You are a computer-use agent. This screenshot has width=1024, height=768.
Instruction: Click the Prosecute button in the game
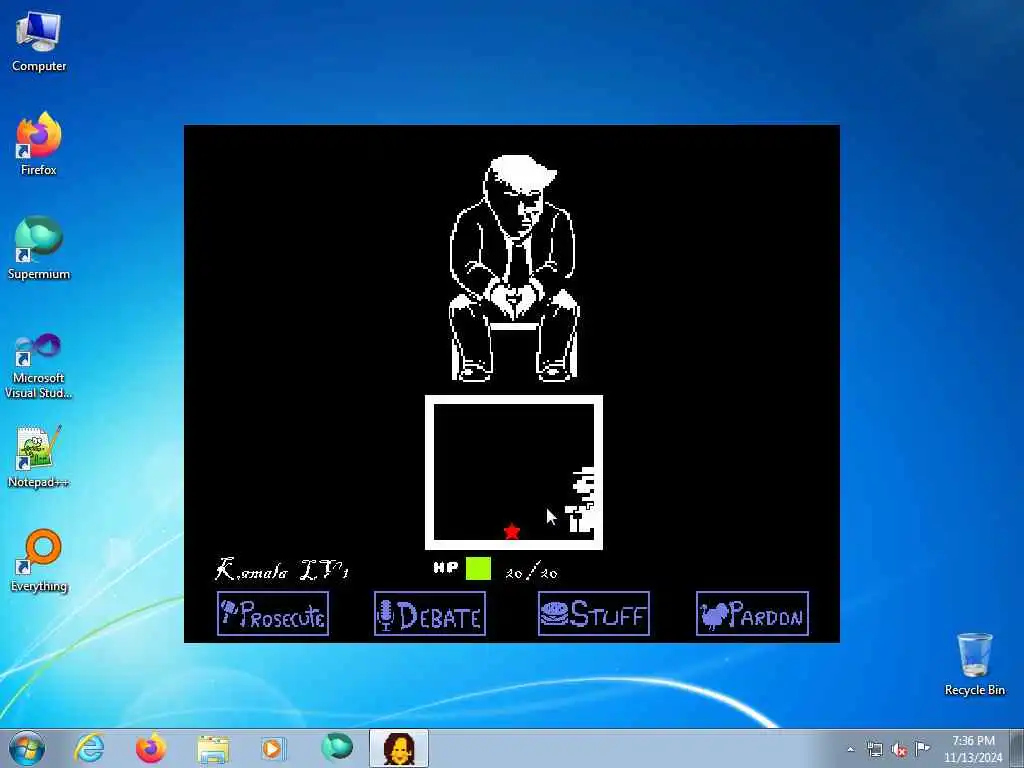[x=273, y=613]
